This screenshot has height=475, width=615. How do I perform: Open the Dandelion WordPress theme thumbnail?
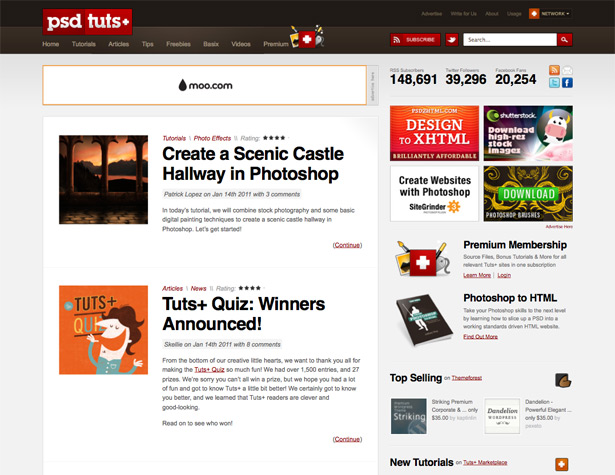tap(502, 416)
